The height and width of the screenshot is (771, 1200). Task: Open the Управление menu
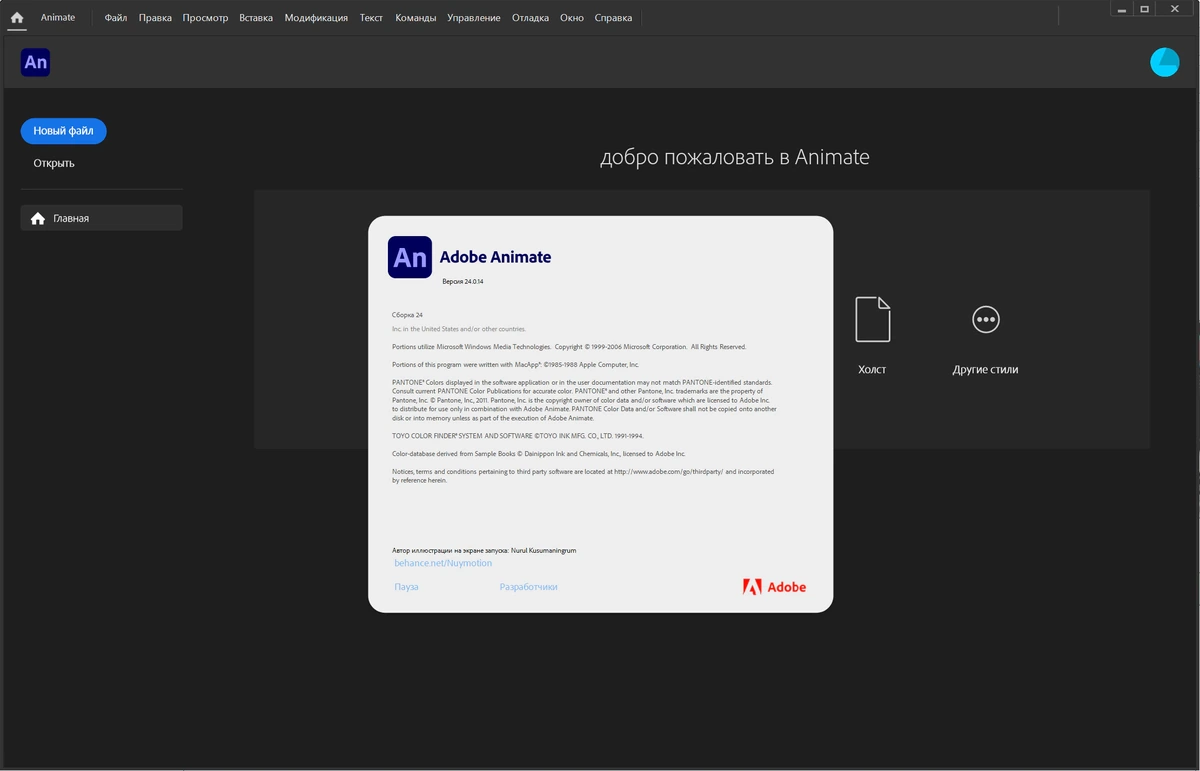click(x=474, y=18)
